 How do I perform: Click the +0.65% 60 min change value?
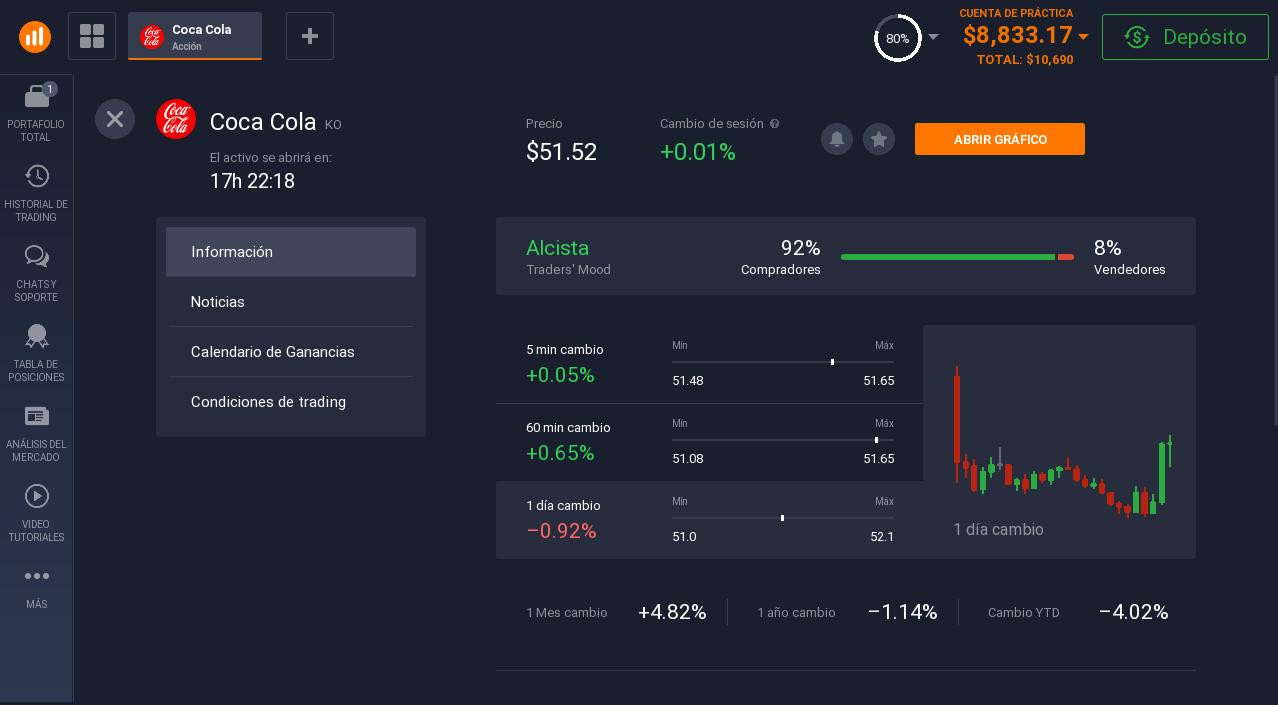coord(560,453)
